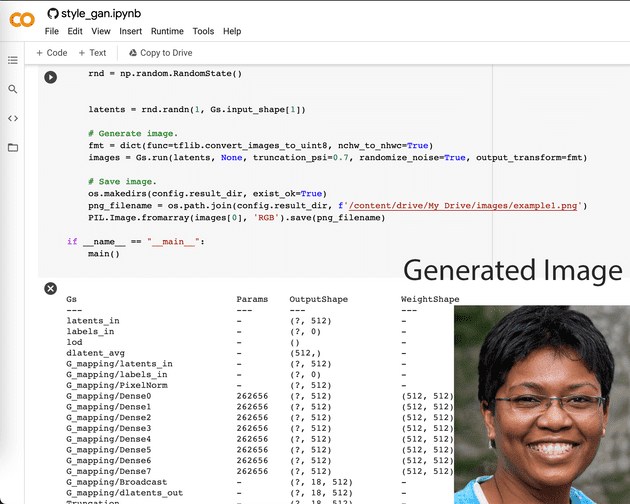Click the 'Params' column header
Screen dimensions: 630x504
[x=252, y=299]
